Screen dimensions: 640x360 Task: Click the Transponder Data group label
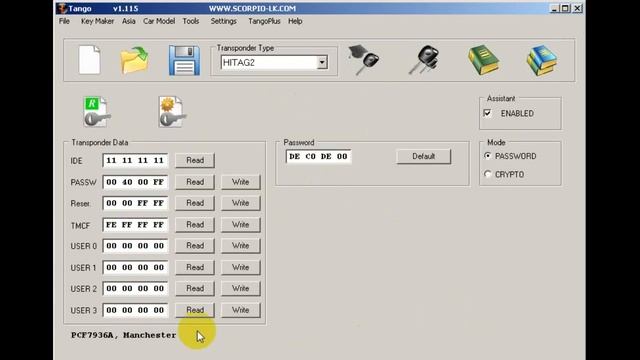pyautogui.click(x=100, y=142)
